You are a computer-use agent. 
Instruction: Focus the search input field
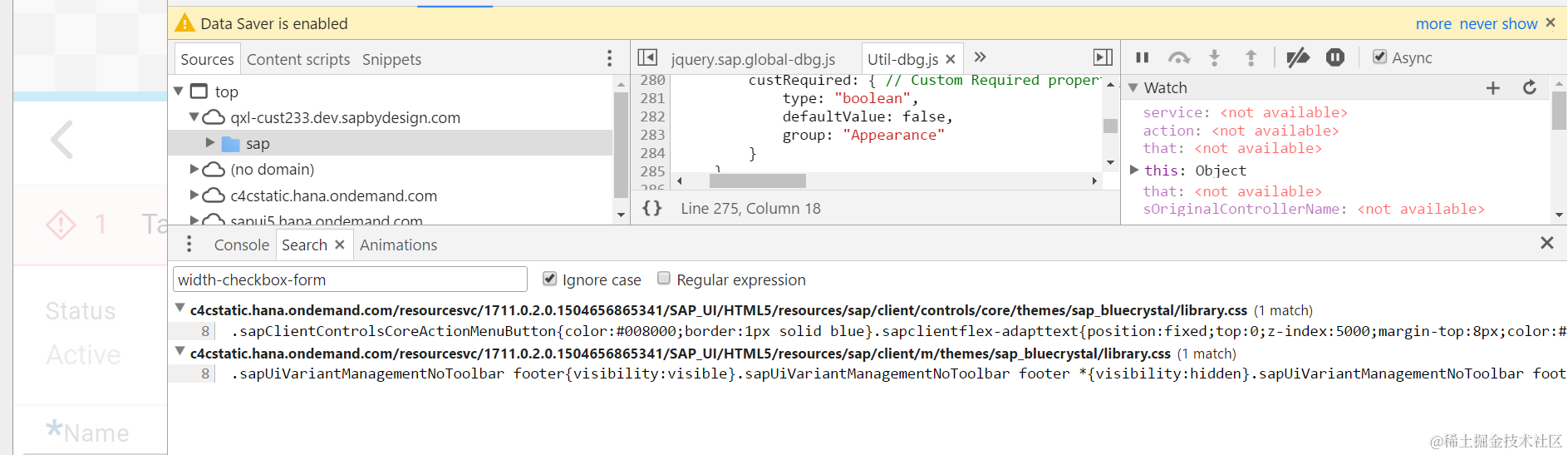click(x=350, y=279)
